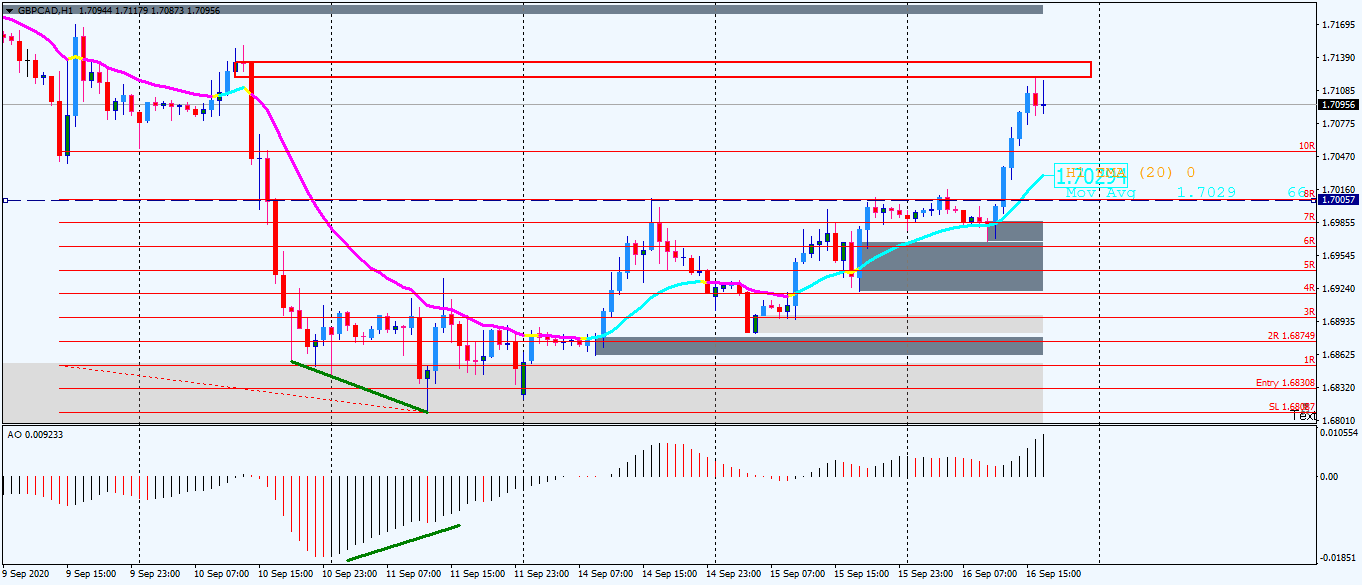This screenshot has height=585, width=1362.
Task: Click the 11 Sep 07:00 time label
Action: click(413, 574)
